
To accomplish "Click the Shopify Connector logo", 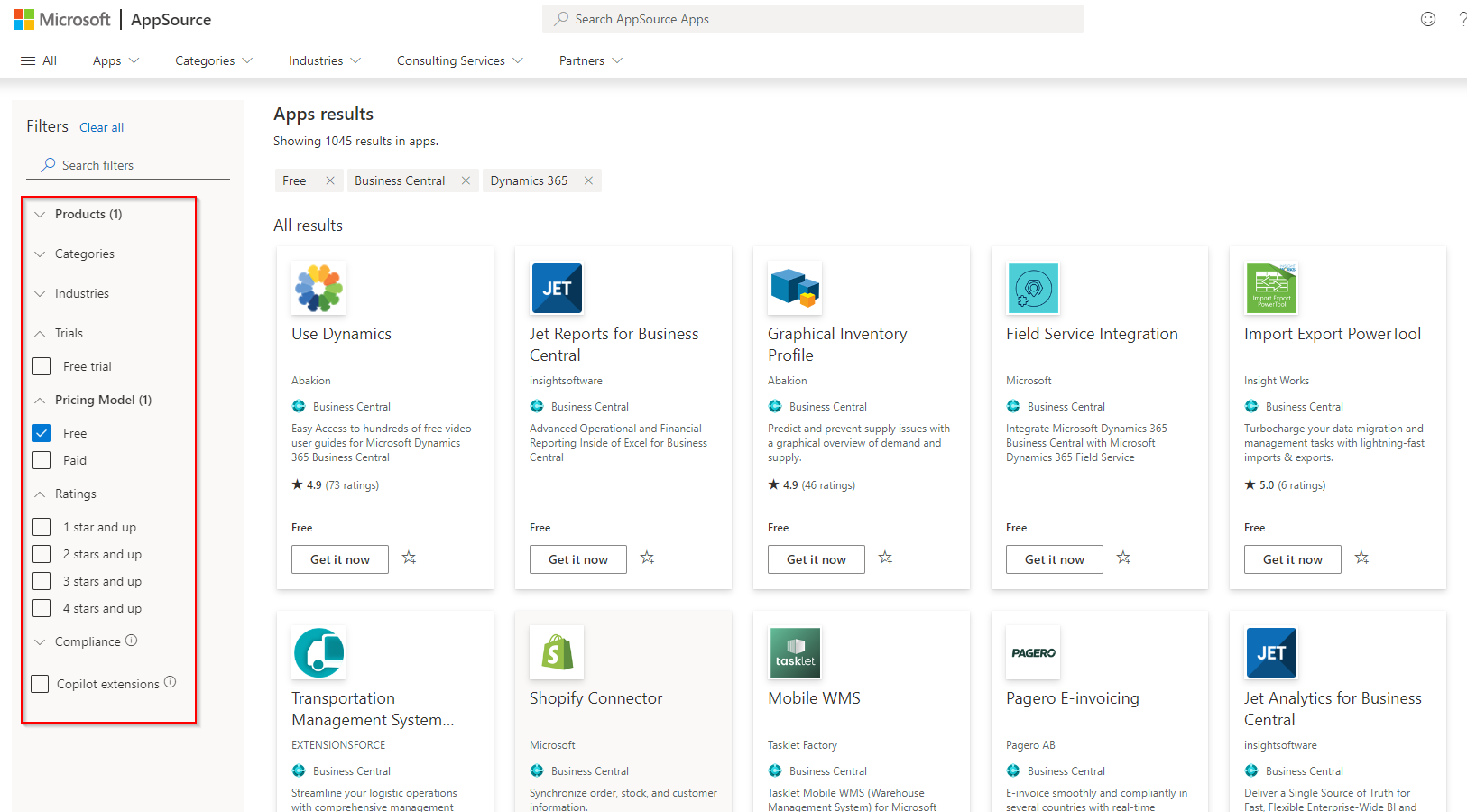I will (557, 653).
